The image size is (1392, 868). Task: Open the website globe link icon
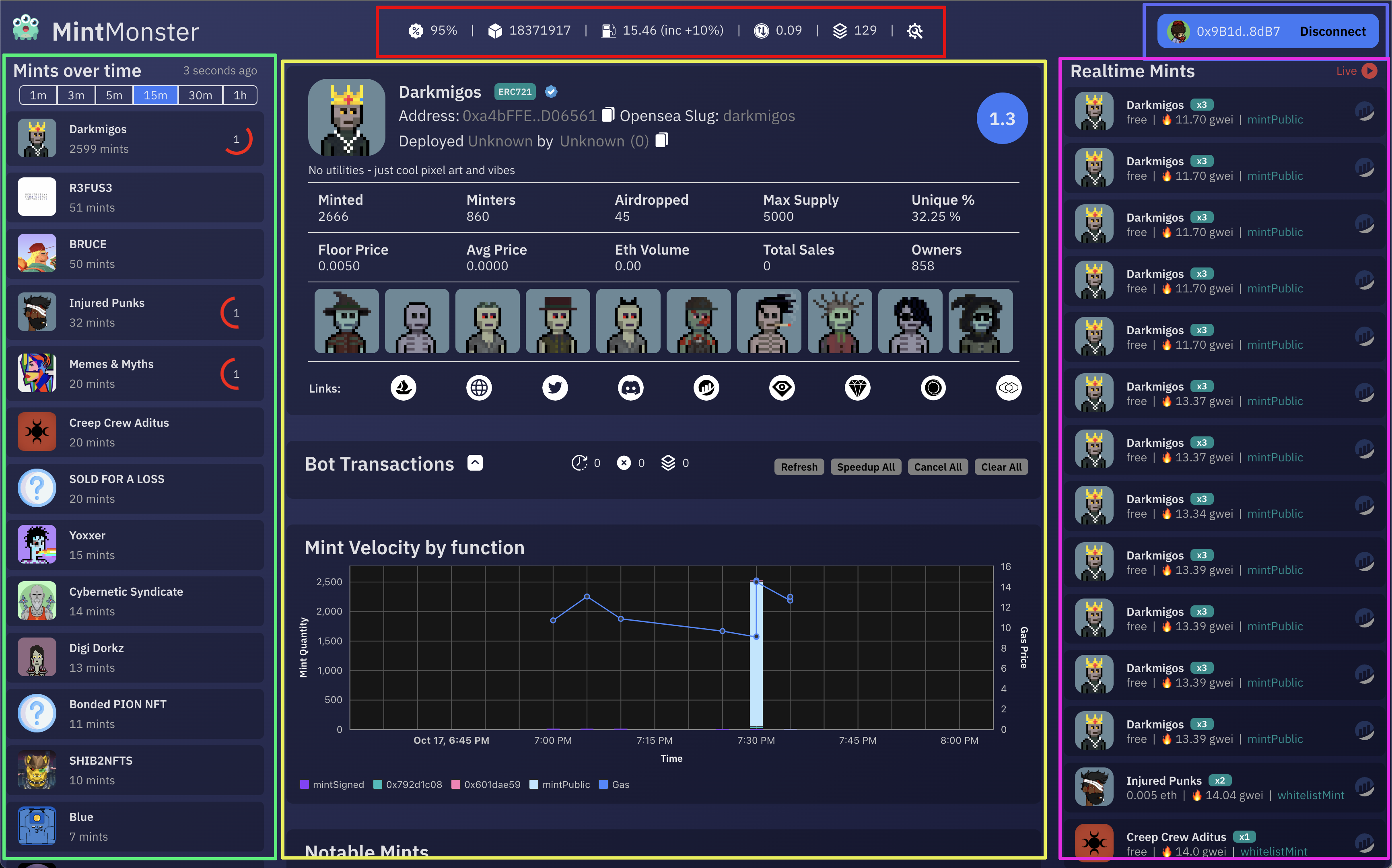tap(479, 388)
